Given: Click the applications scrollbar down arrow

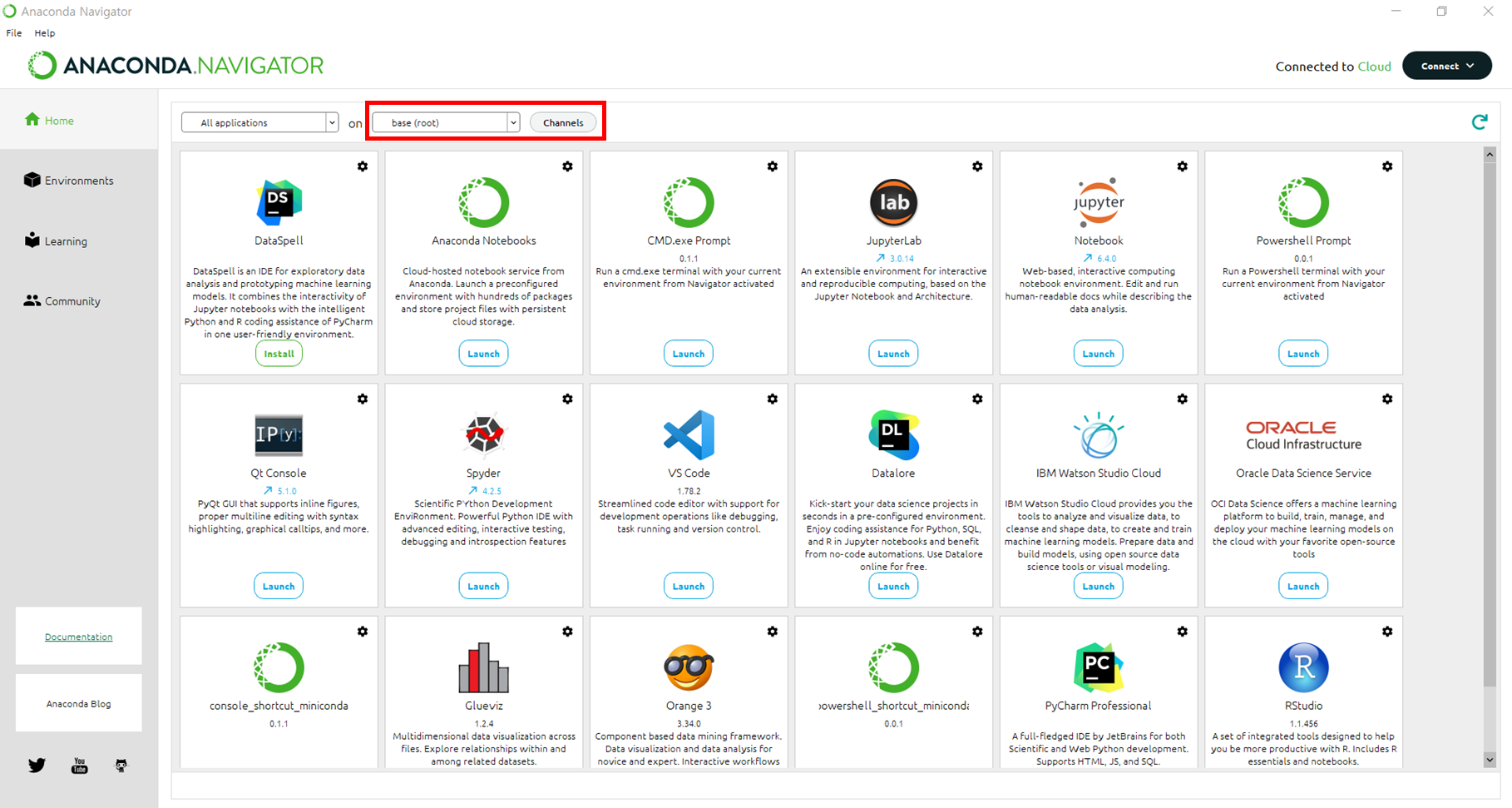Looking at the screenshot, I should (x=1490, y=760).
